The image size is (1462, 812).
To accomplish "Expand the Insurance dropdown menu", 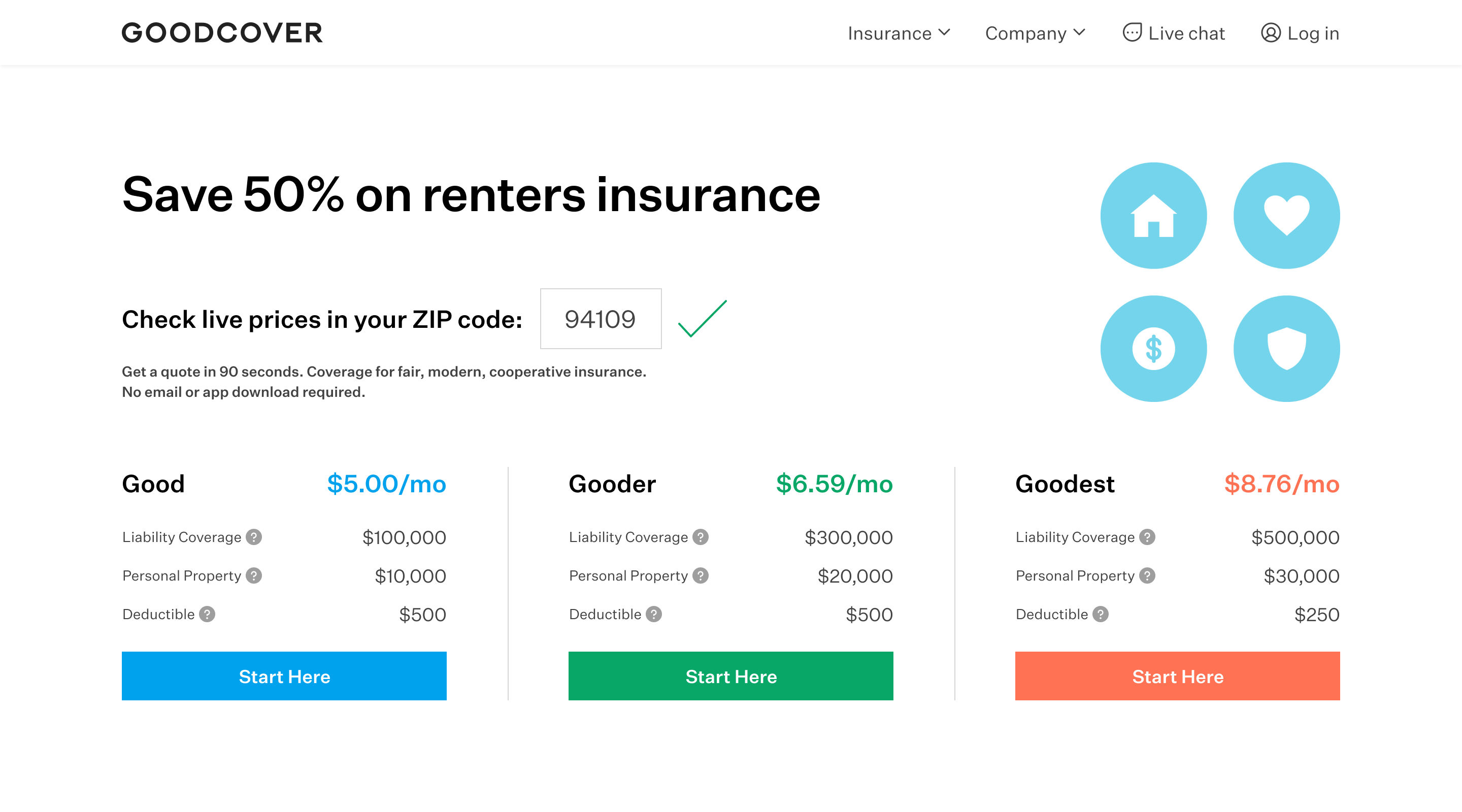I will click(899, 33).
